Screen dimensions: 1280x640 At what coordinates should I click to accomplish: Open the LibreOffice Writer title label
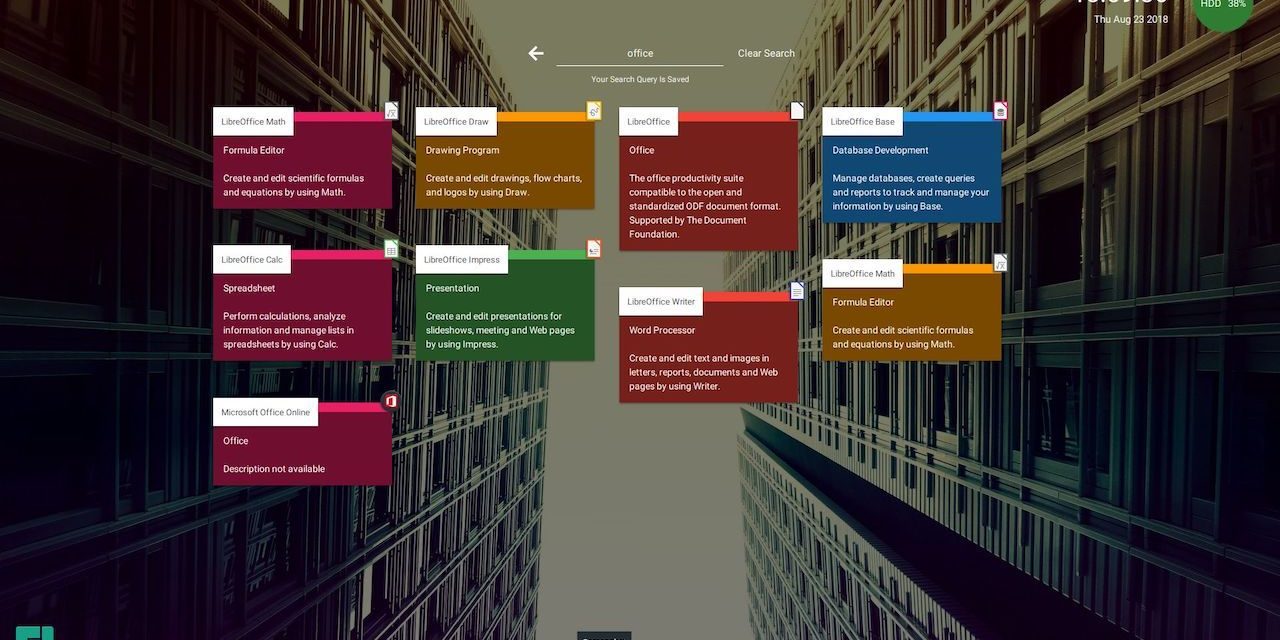coord(661,301)
